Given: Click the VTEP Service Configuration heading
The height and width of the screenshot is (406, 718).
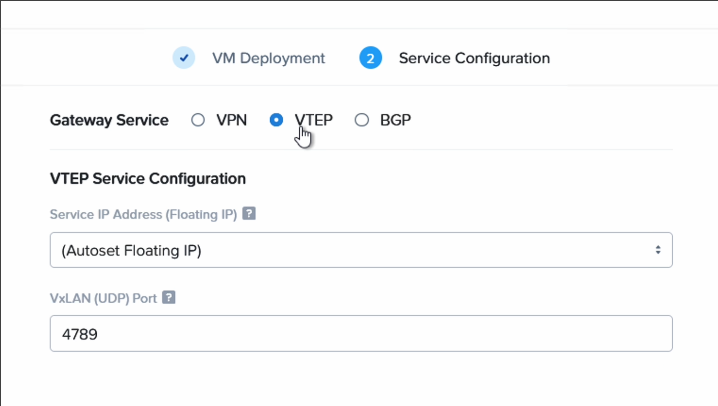Looking at the screenshot, I should [147, 179].
